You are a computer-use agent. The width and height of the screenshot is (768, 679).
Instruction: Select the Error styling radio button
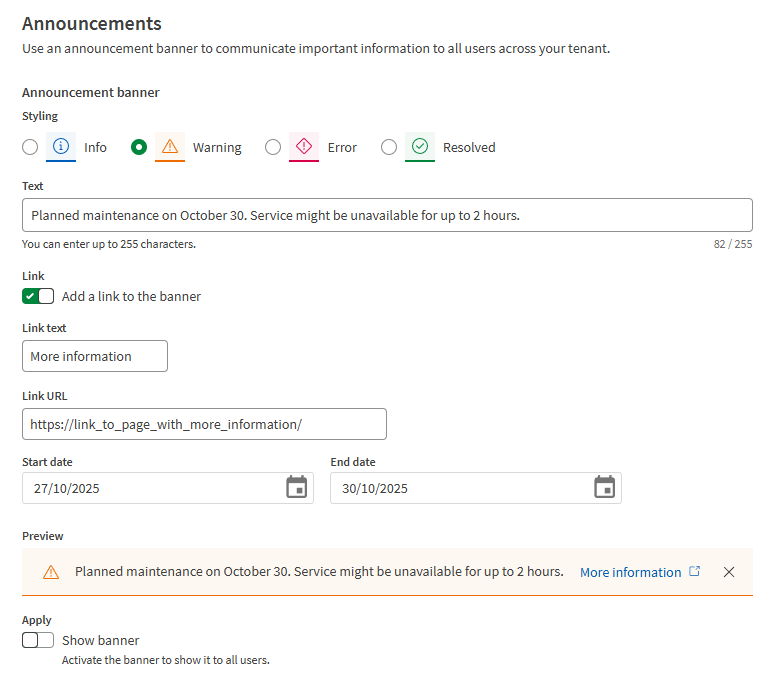point(273,147)
